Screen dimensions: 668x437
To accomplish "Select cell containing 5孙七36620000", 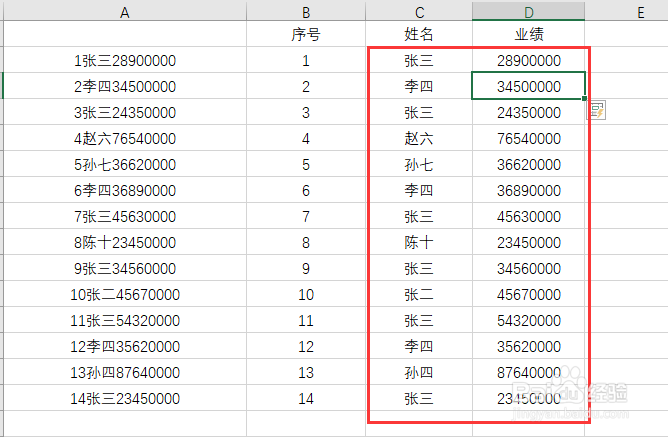I will [x=125, y=164].
